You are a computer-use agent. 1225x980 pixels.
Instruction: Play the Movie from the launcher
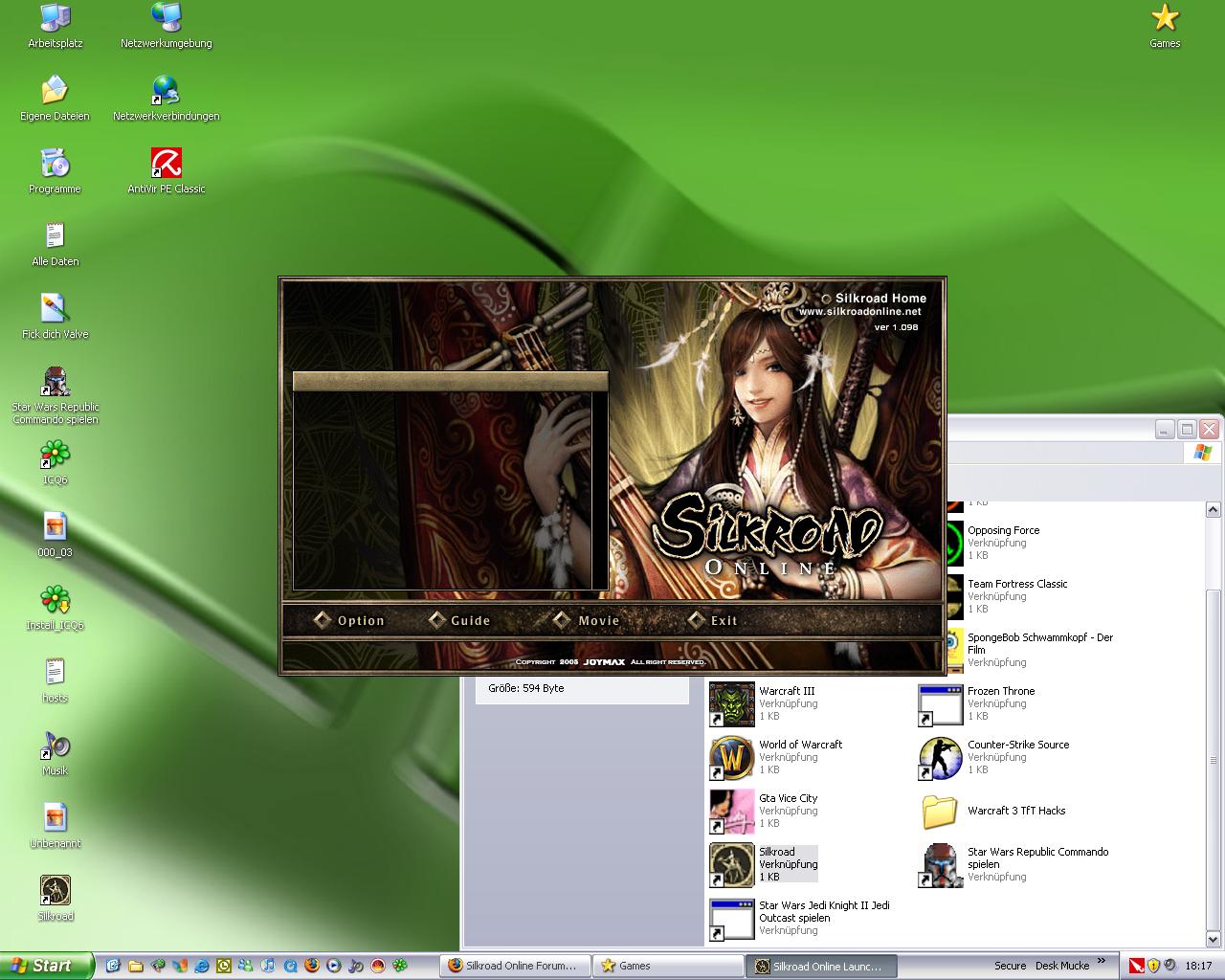click(587, 620)
